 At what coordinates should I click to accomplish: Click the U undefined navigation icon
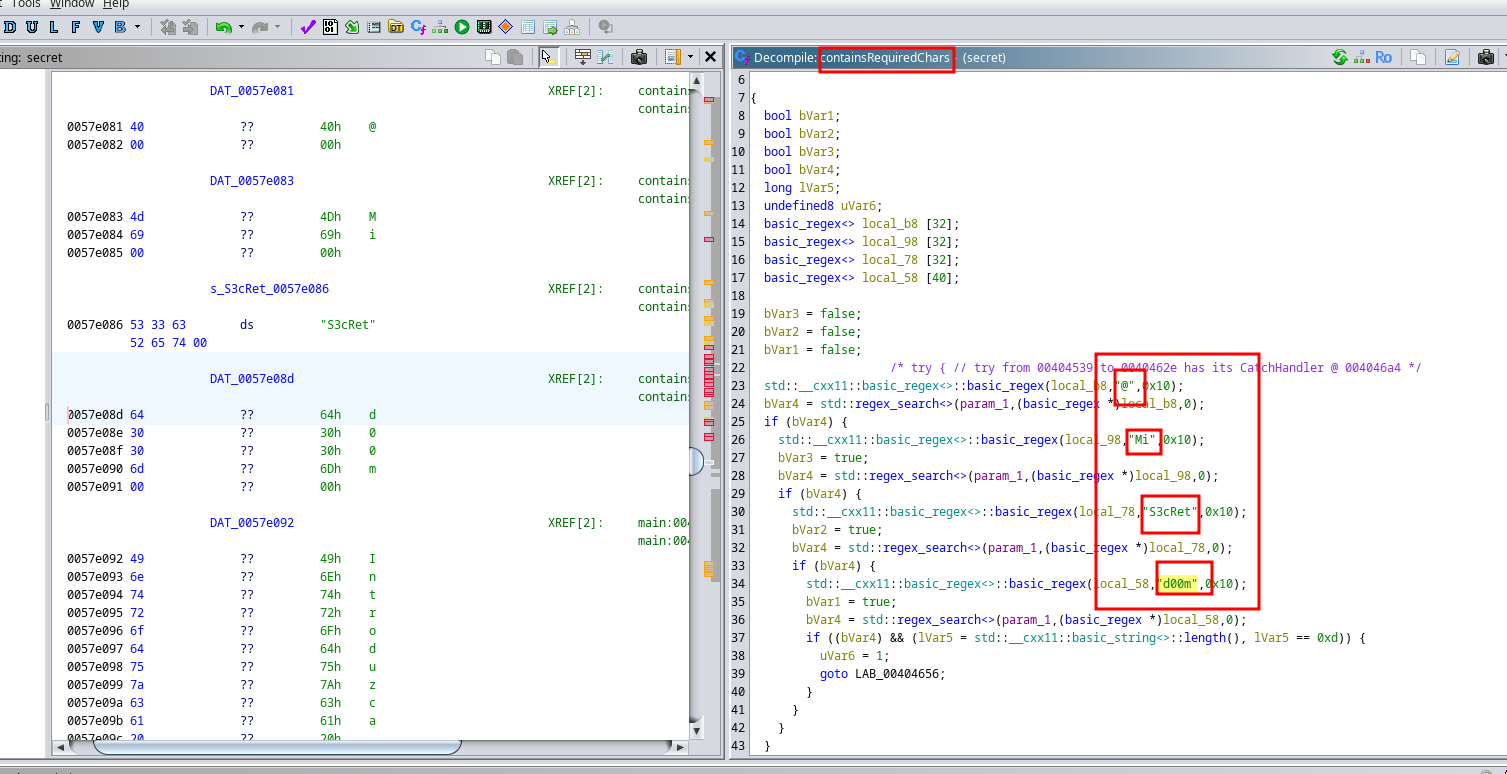pyautogui.click(x=32, y=27)
